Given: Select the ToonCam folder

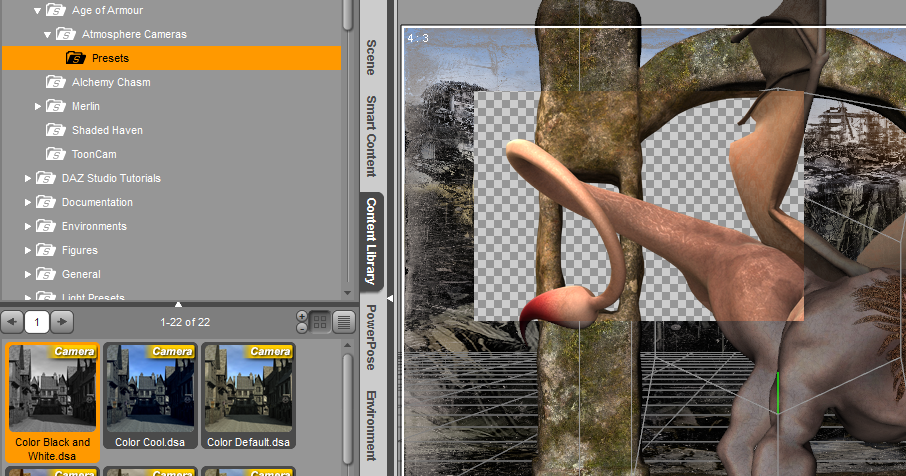Looking at the screenshot, I should pyautogui.click(x=94, y=154).
